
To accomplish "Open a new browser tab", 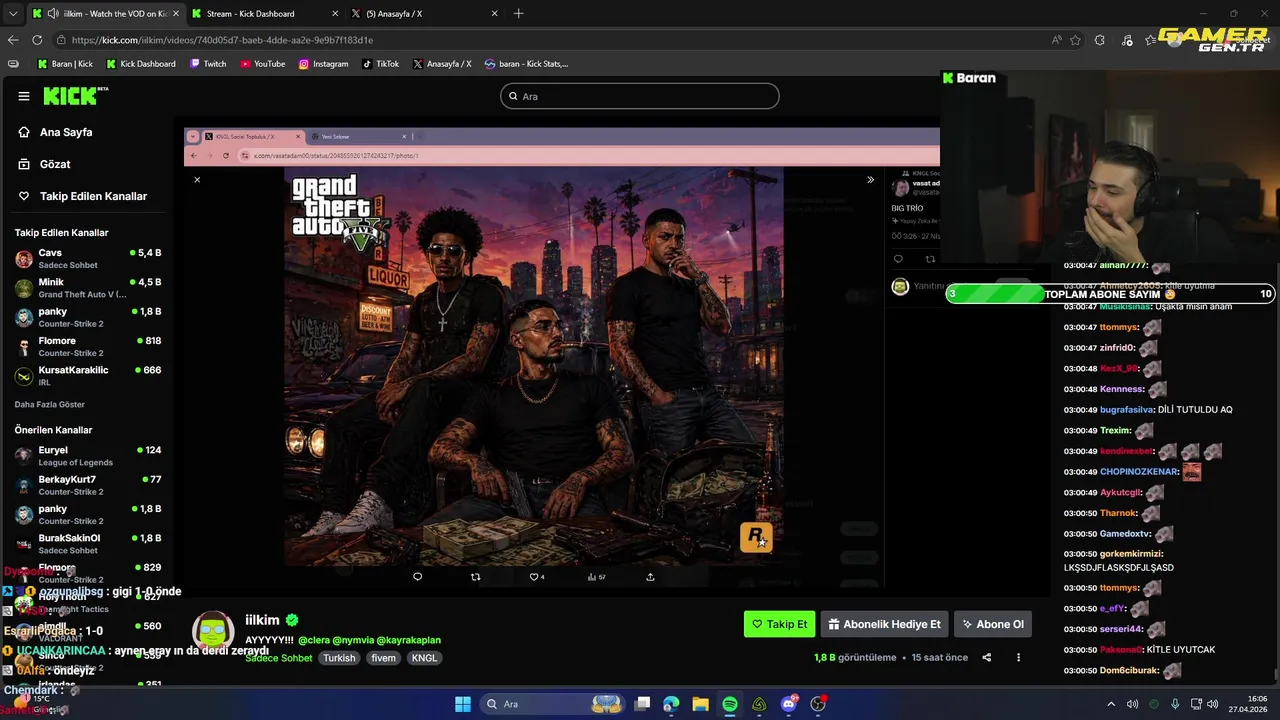I will pyautogui.click(x=518, y=14).
